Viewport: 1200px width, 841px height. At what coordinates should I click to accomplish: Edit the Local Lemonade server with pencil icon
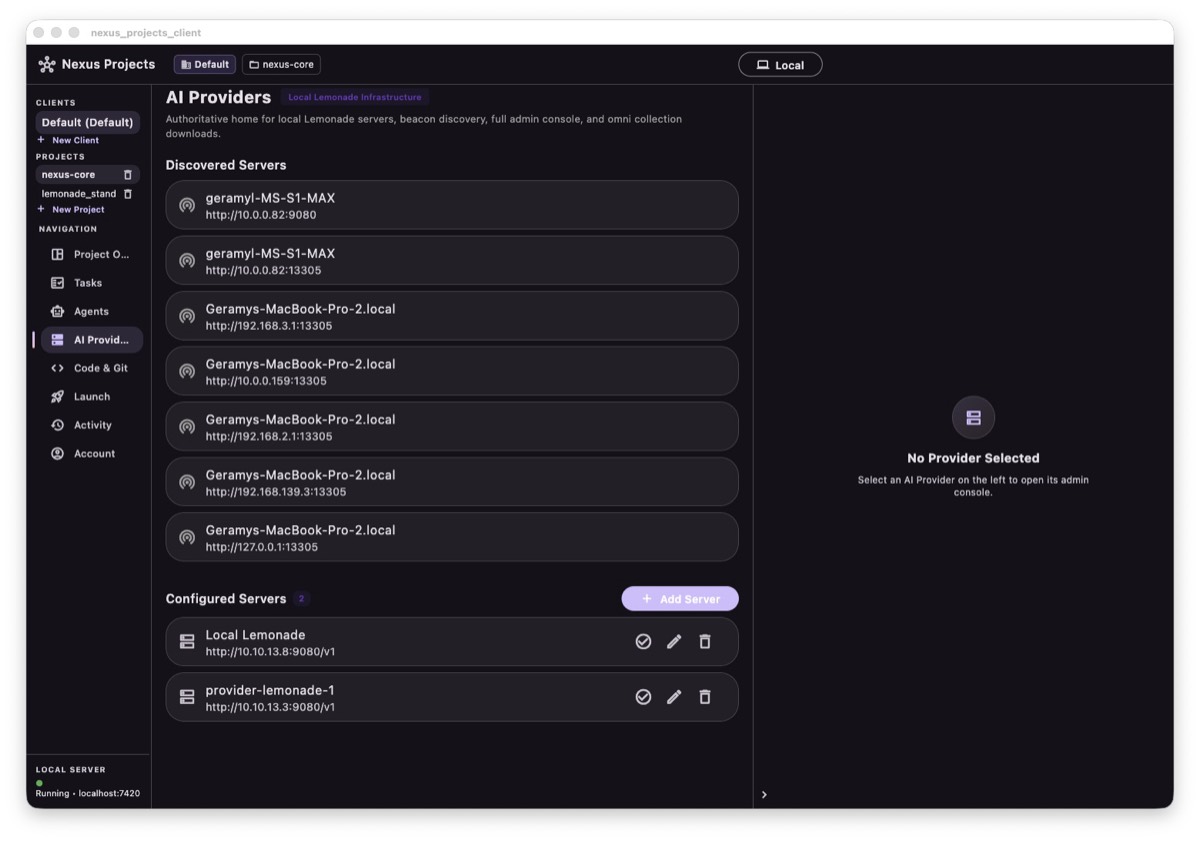(x=674, y=642)
